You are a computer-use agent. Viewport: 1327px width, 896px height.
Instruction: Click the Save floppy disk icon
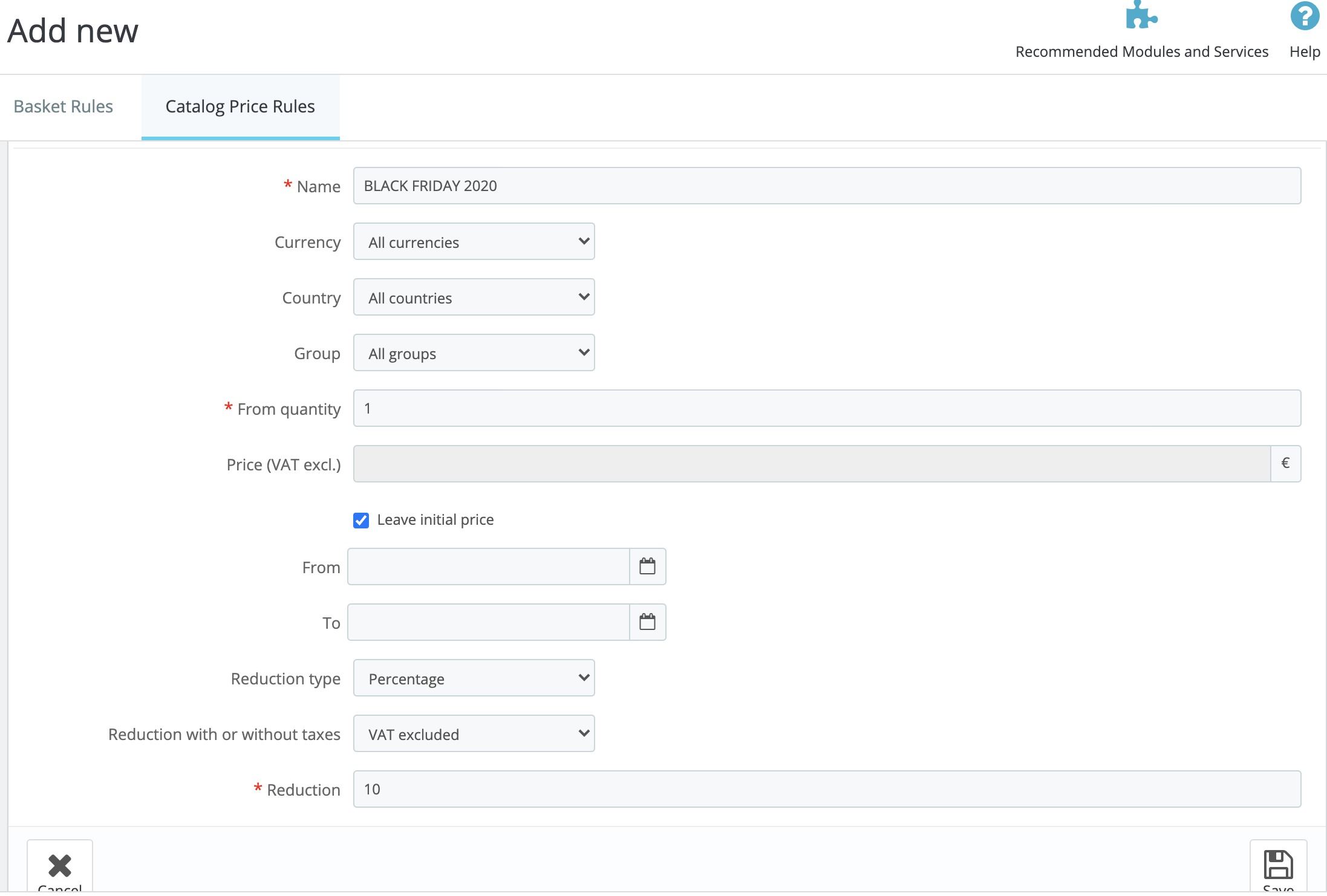click(1278, 865)
